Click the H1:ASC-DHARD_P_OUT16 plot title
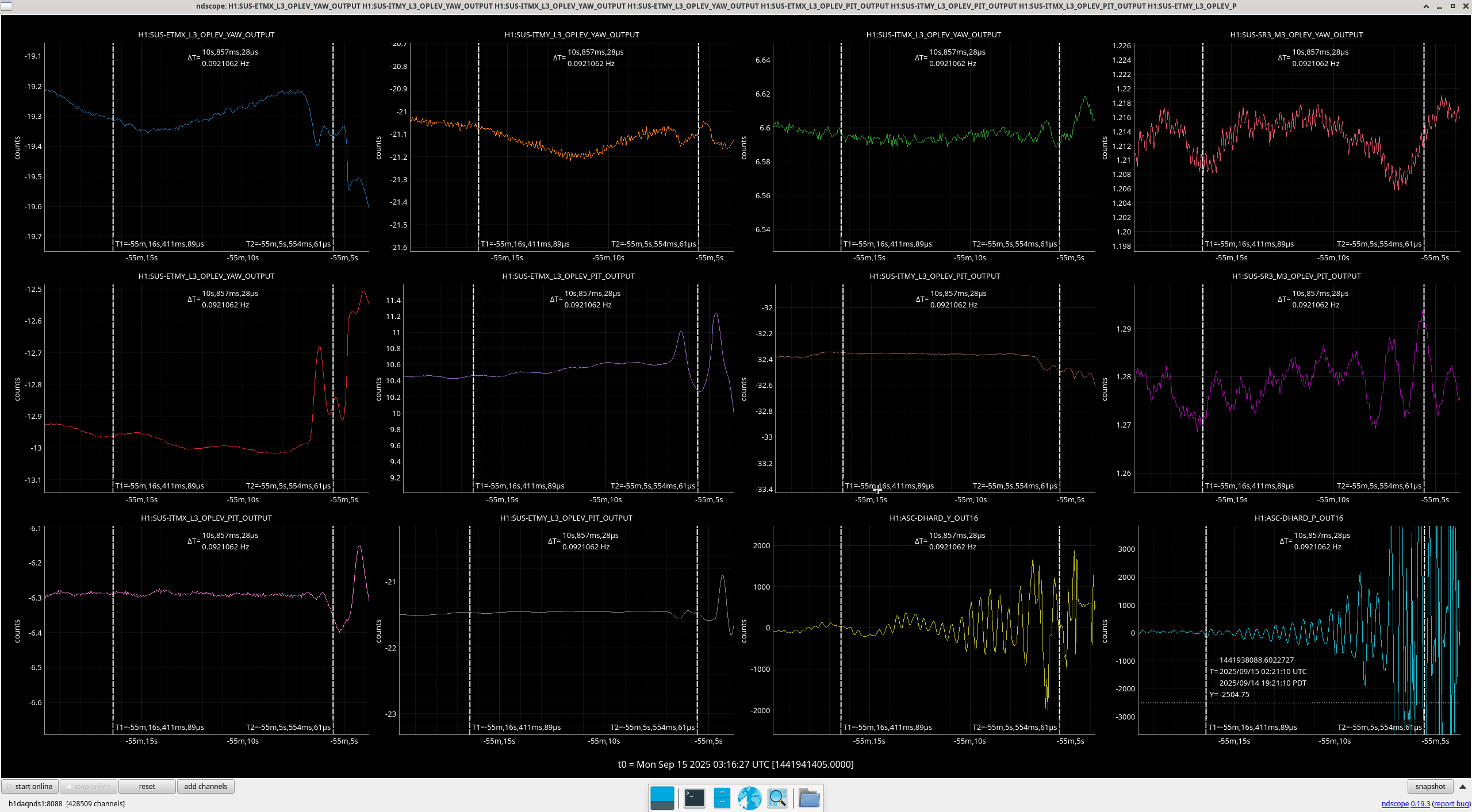1472x812 pixels. pyautogui.click(x=1298, y=518)
